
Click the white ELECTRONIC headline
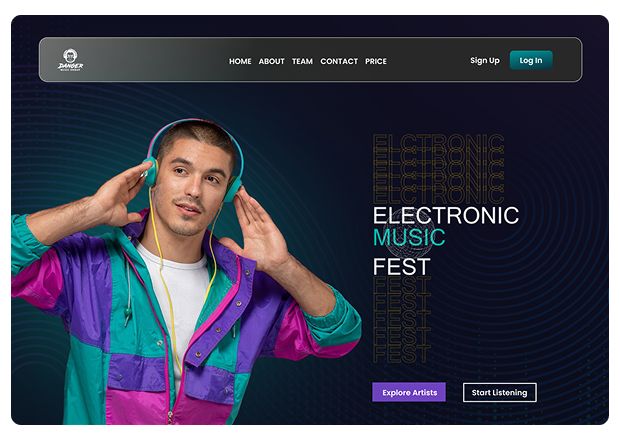point(446,216)
